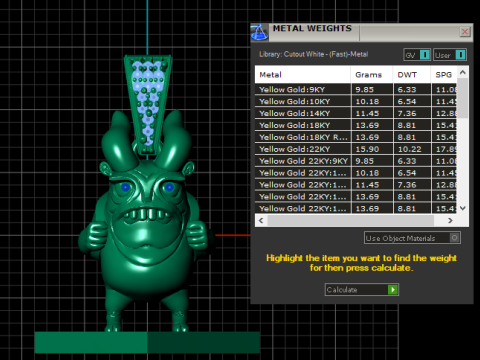Click the DWT column header
This screenshot has width=480, height=360.
(412, 75)
